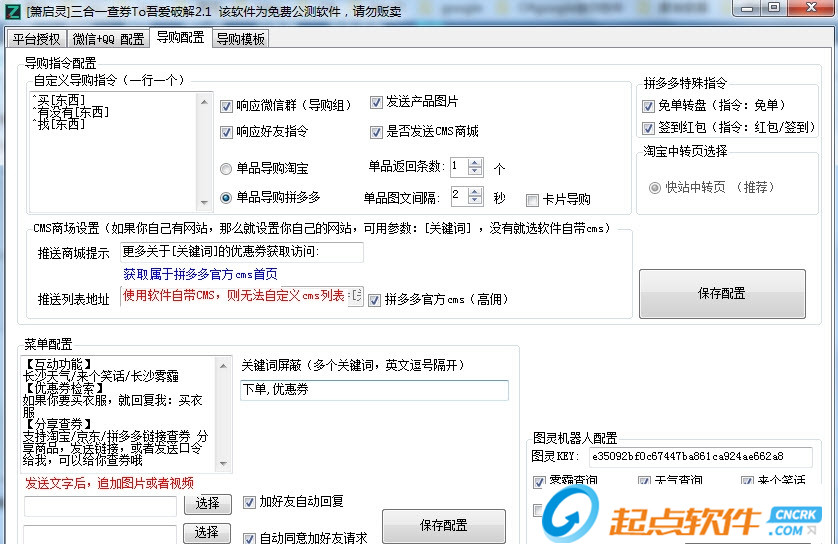This screenshot has height=544, width=838.
Task: Click 选择 button beside 加好友自动回复
Action: 207,503
